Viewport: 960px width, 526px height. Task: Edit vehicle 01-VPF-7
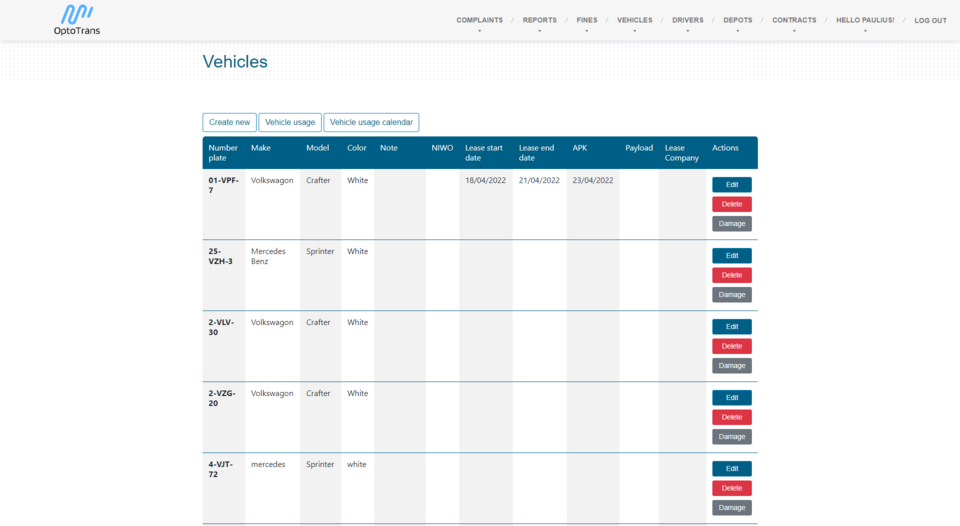click(x=732, y=185)
